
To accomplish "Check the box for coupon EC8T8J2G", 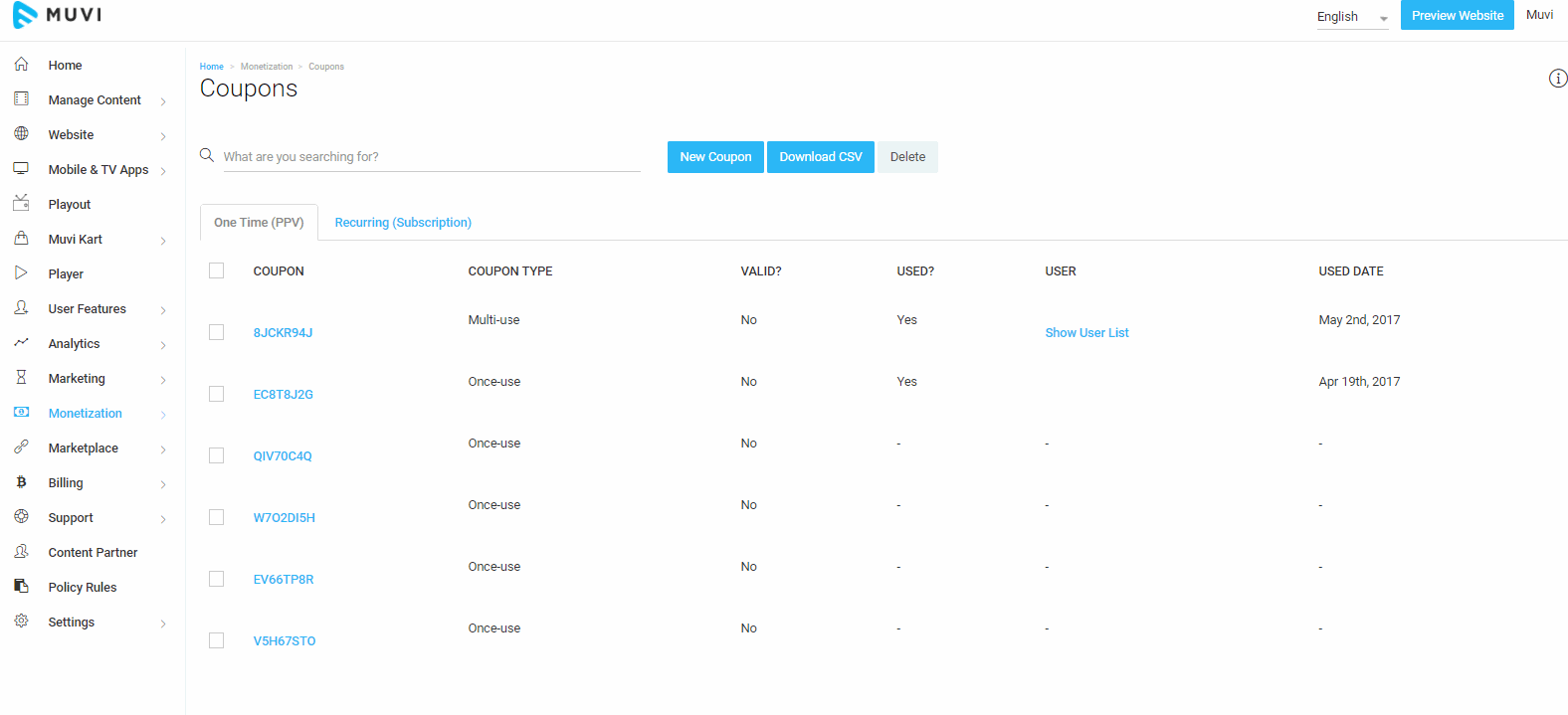I will pos(216,394).
